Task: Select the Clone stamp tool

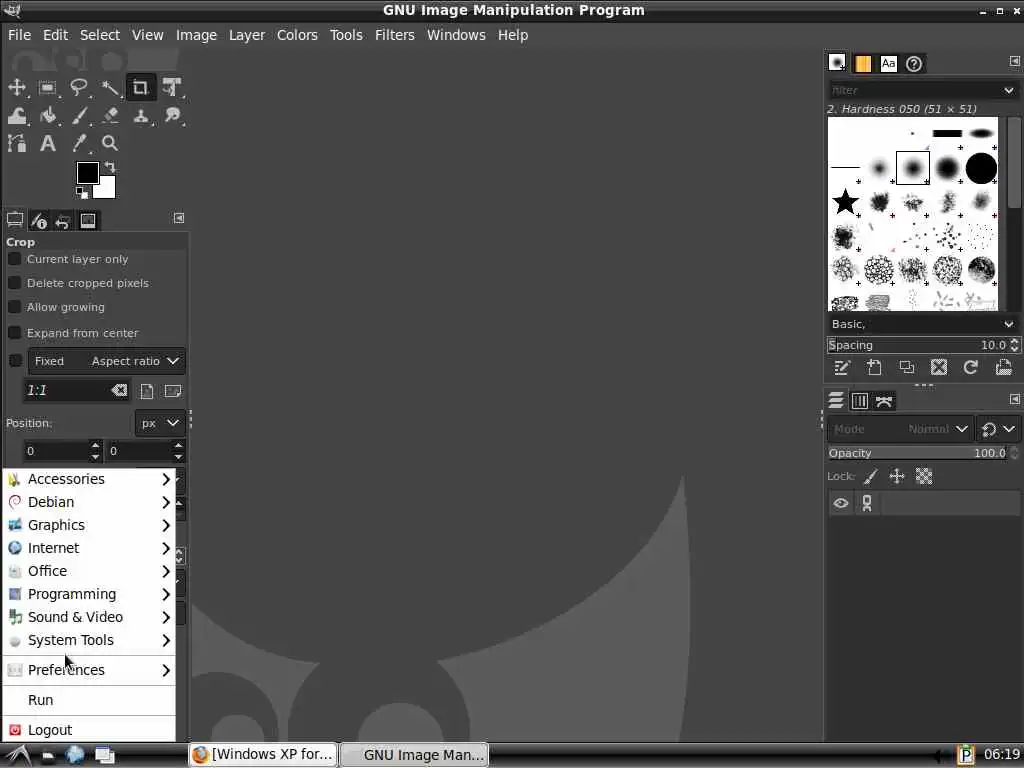Action: [x=140, y=116]
